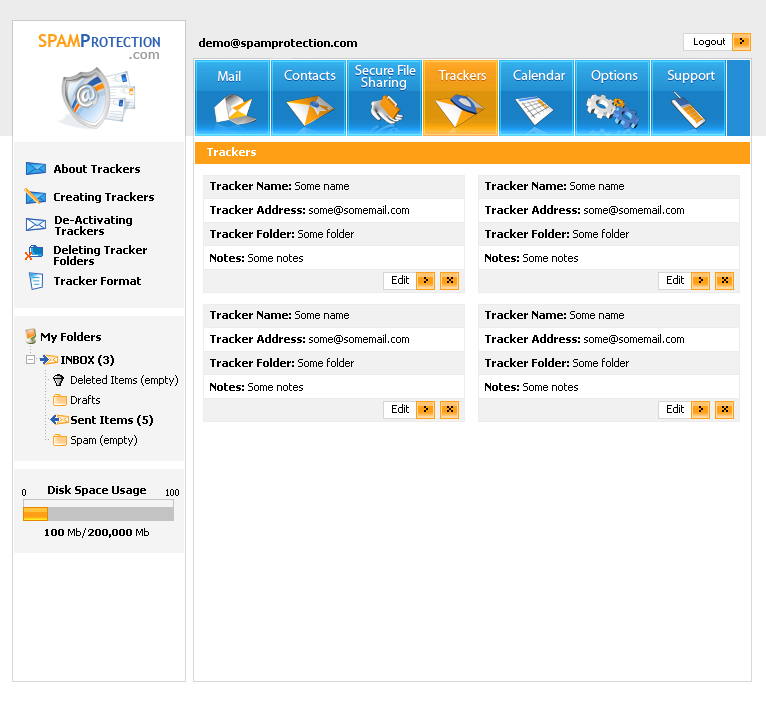This screenshot has height=720, width=766.
Task: Click the Edit arrow icon on lower-left tracker card
Action: click(426, 409)
